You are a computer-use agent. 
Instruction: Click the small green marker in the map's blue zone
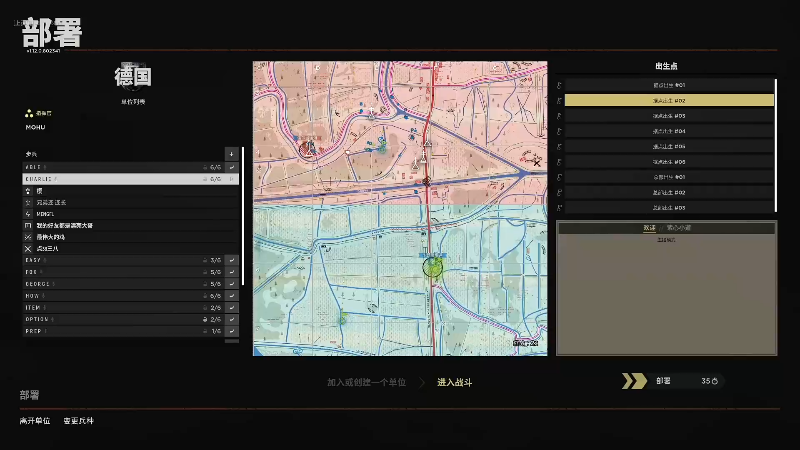tap(343, 319)
